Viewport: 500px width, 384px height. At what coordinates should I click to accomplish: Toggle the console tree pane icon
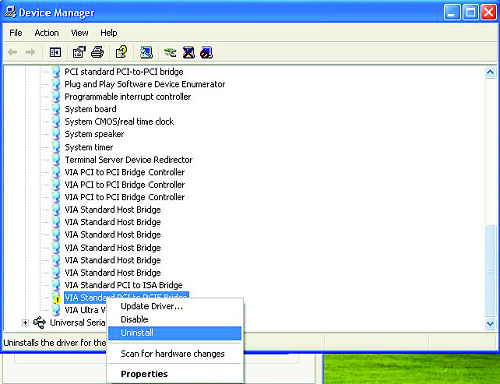pos(55,52)
